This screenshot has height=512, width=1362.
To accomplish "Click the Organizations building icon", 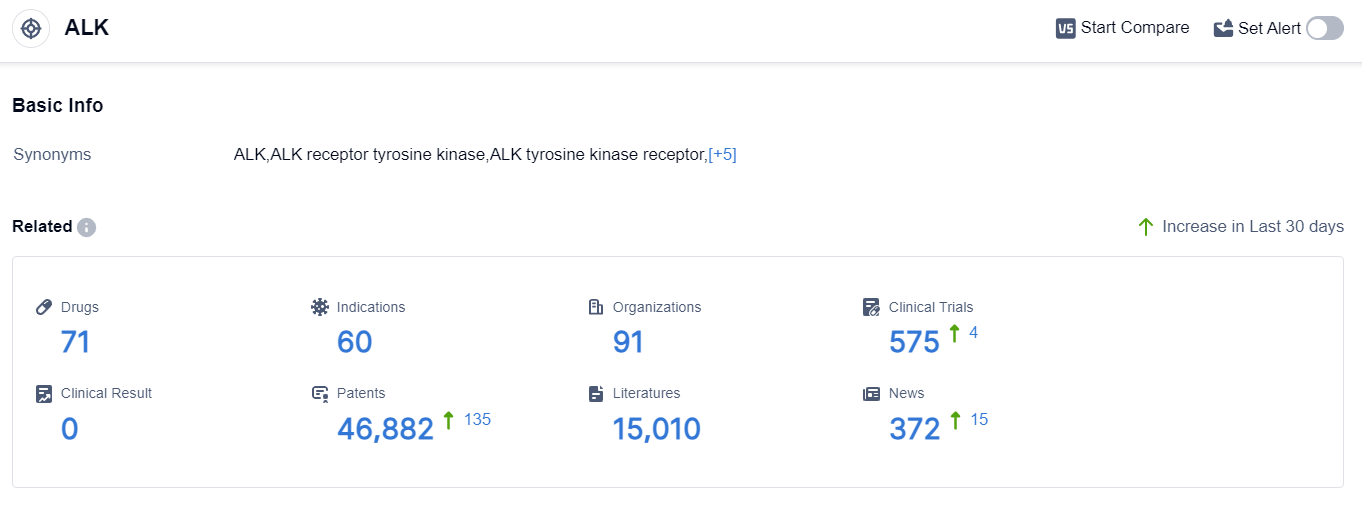I will point(596,307).
